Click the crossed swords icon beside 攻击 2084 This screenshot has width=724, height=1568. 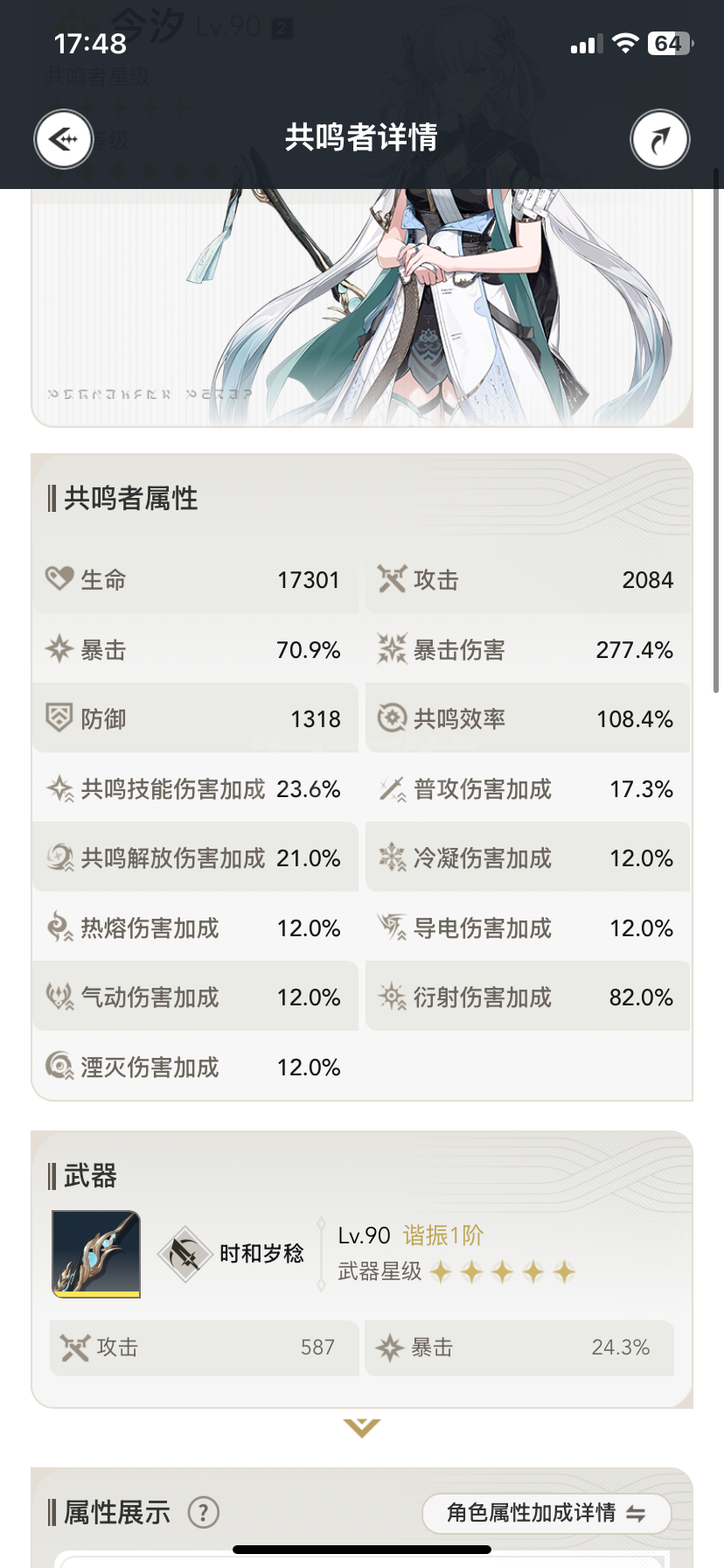click(x=392, y=578)
